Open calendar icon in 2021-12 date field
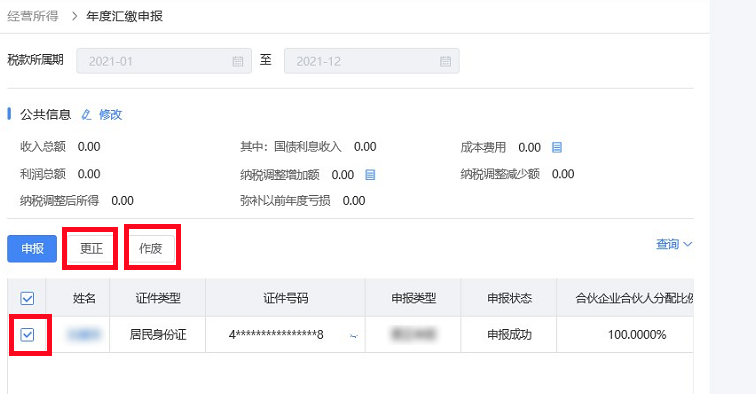This screenshot has height=394, width=756. click(446, 61)
